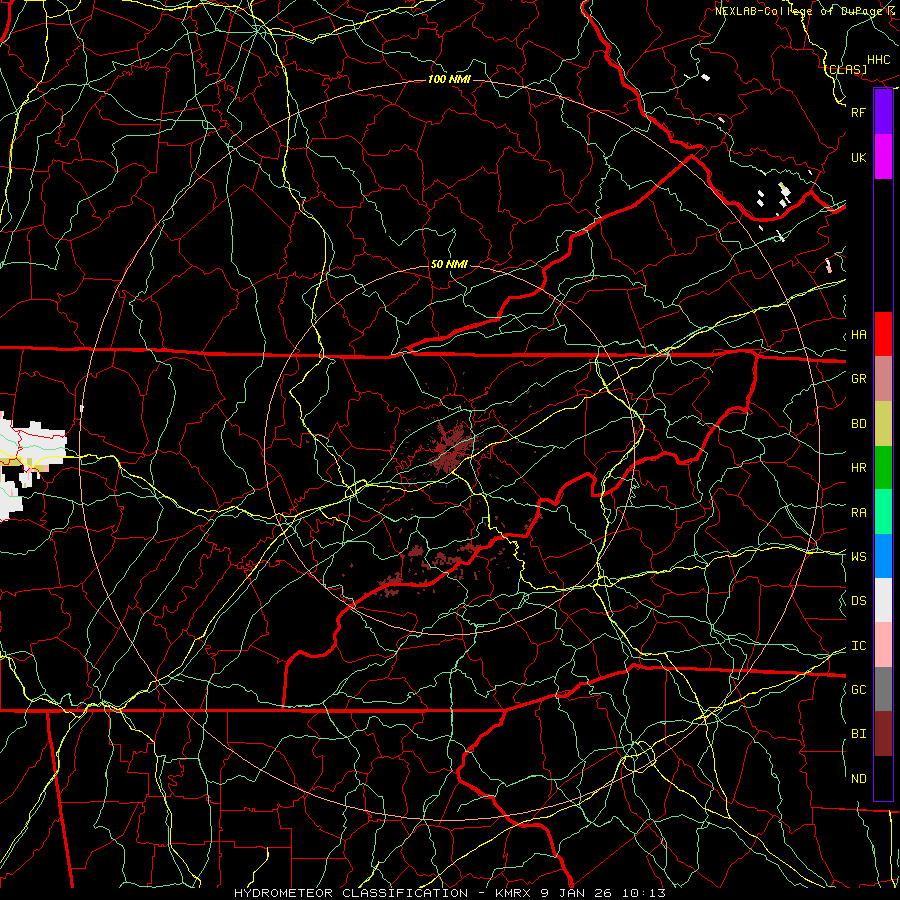The width and height of the screenshot is (900, 900).
Task: Select the salmon GR graupel color swatch
Action: pos(883,379)
